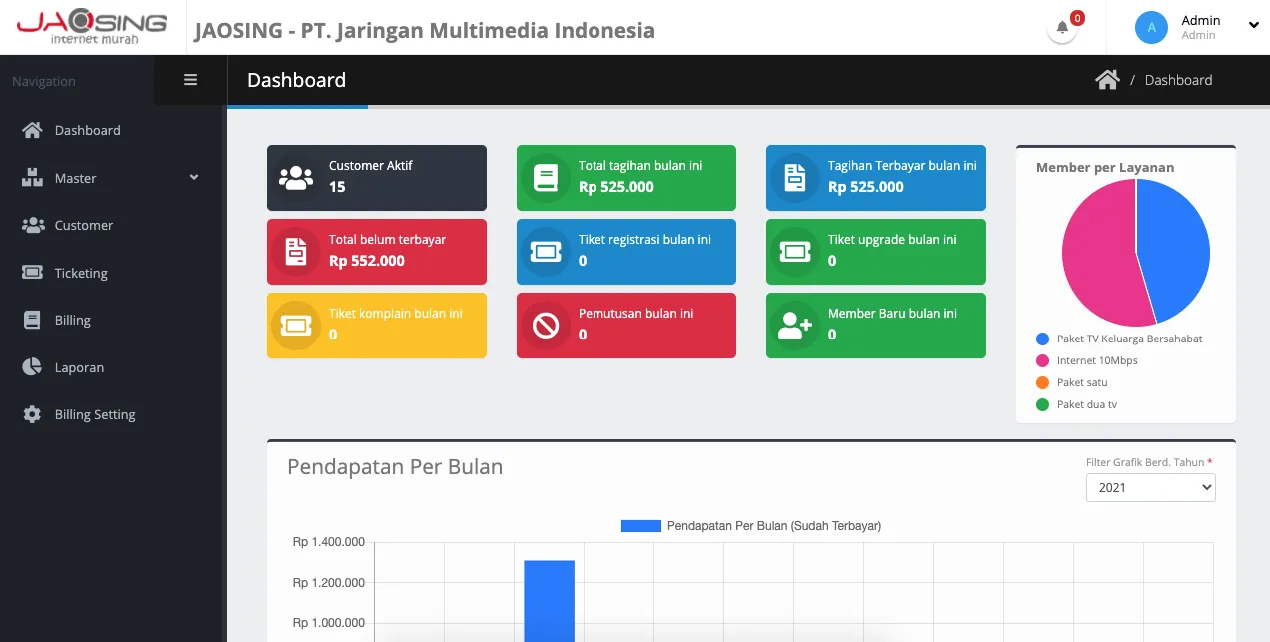Toggle the Paket satu legend item
The image size is (1270, 642).
tap(1072, 382)
